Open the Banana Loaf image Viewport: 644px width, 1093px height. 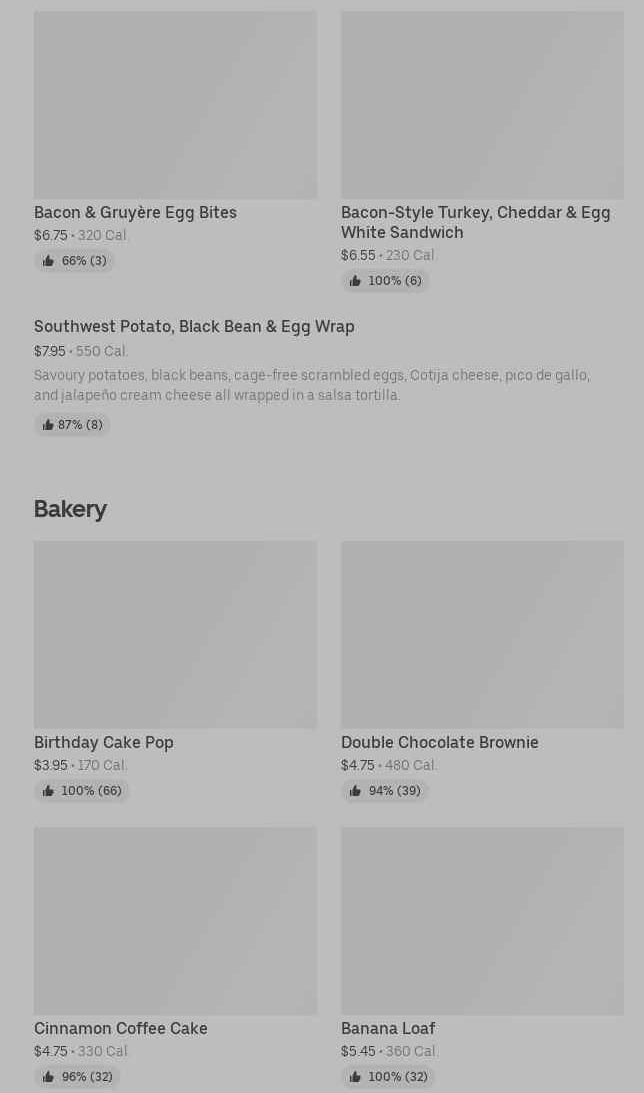[x=482, y=921]
